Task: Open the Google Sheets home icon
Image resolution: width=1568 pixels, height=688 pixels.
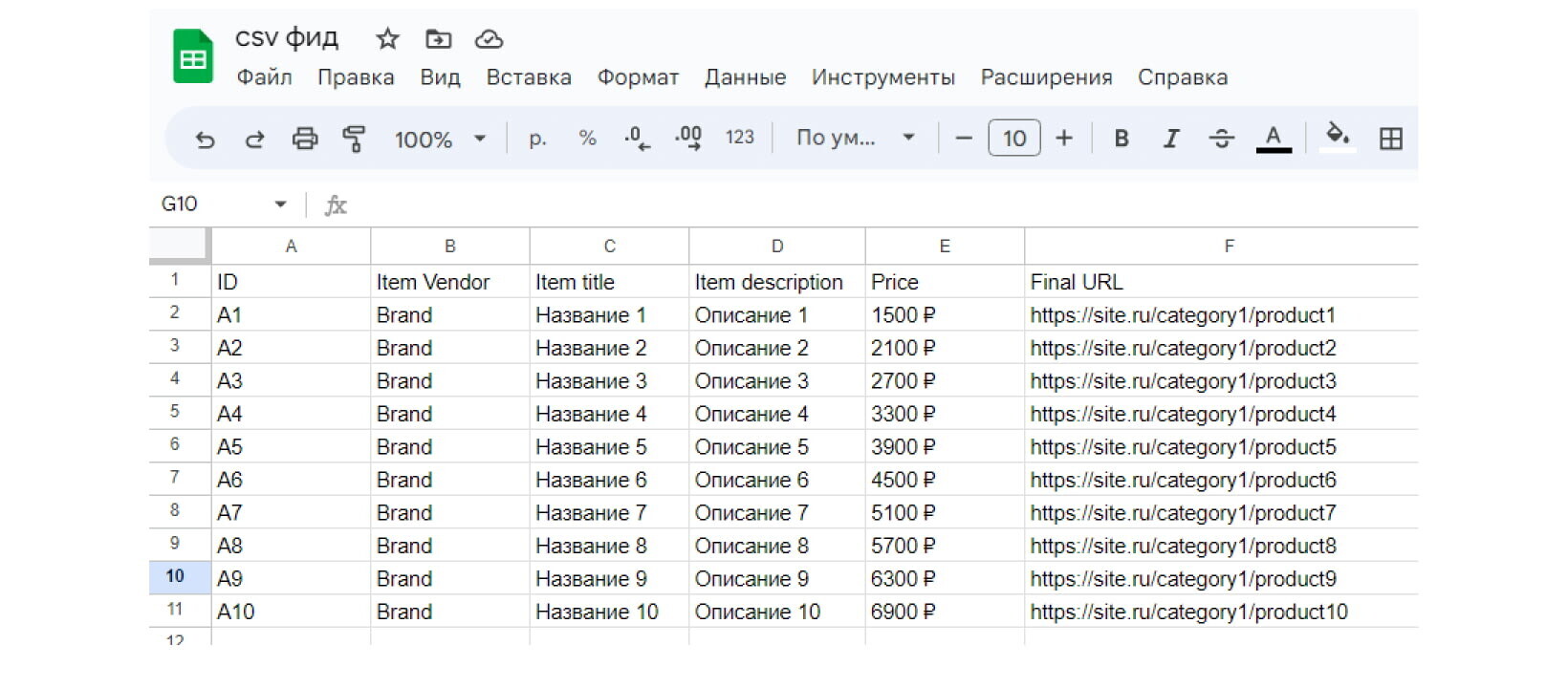Action: tap(193, 56)
